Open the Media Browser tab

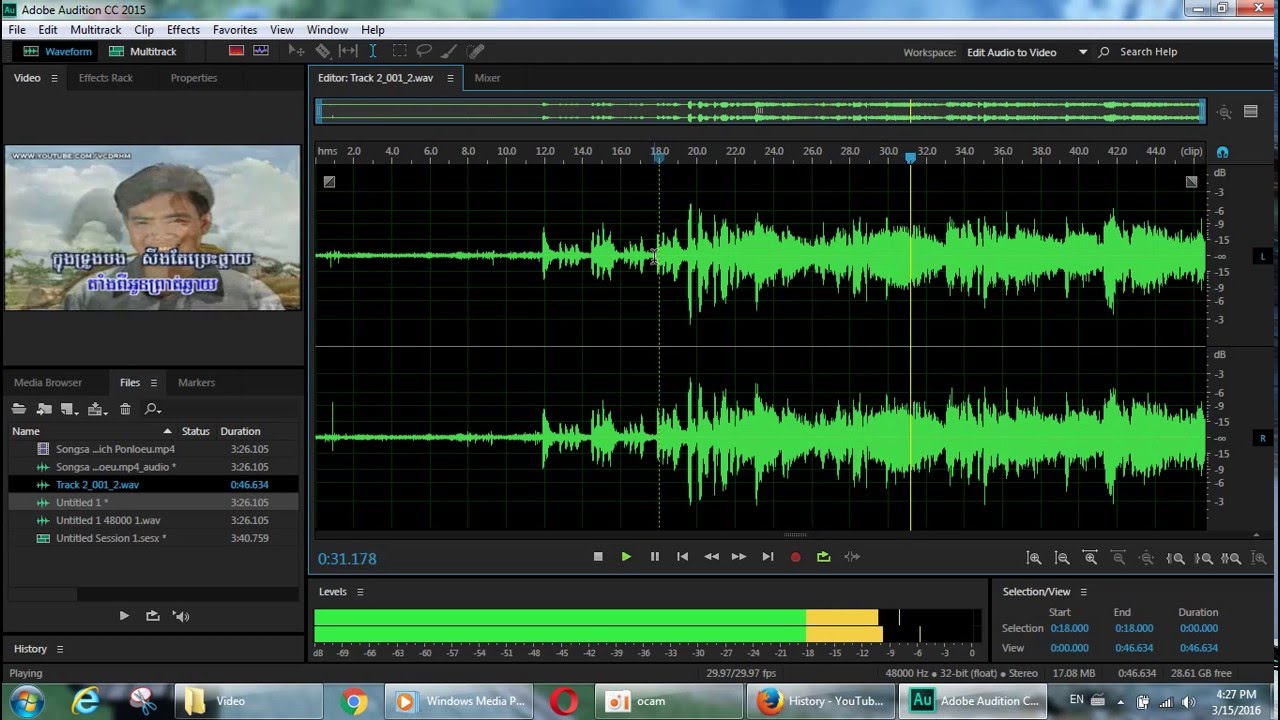pyautogui.click(x=48, y=383)
